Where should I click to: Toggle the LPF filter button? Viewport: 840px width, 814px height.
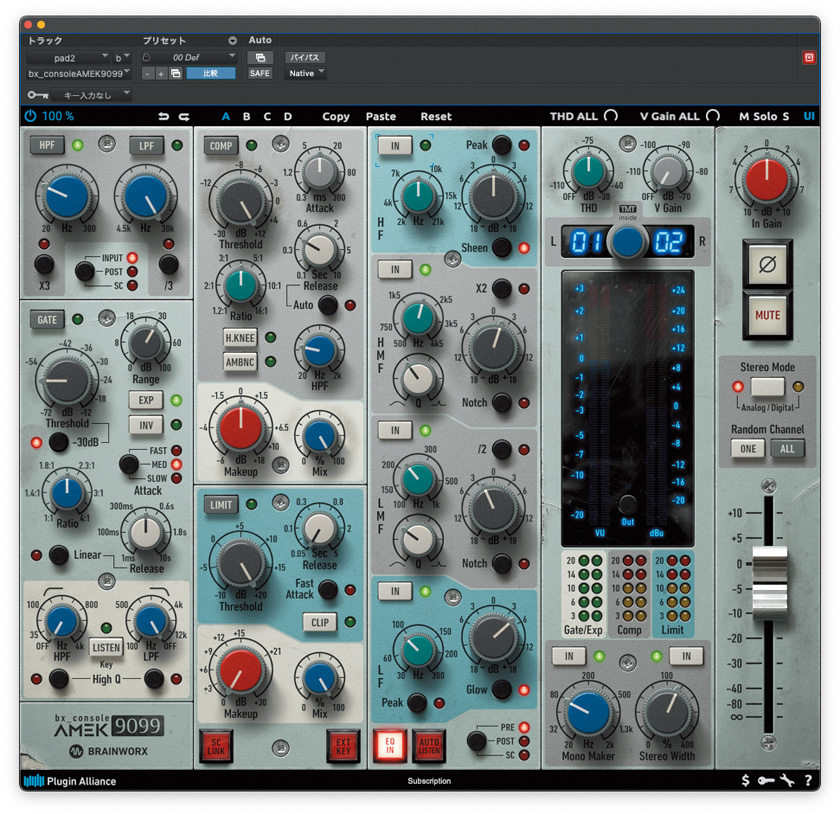click(146, 146)
